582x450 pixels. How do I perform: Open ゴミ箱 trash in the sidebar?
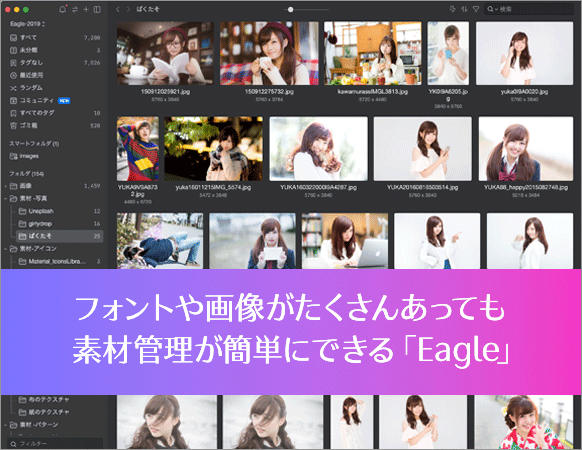coord(55,125)
